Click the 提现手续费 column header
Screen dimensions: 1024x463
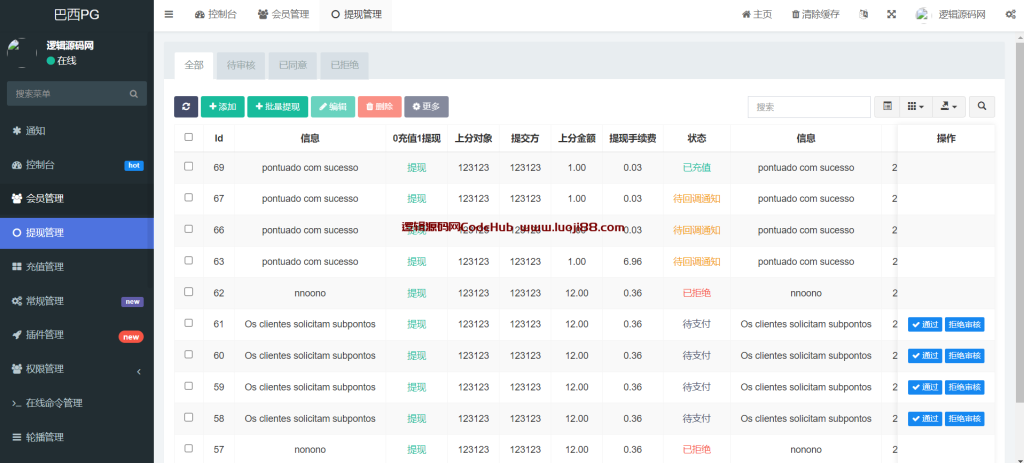633,138
